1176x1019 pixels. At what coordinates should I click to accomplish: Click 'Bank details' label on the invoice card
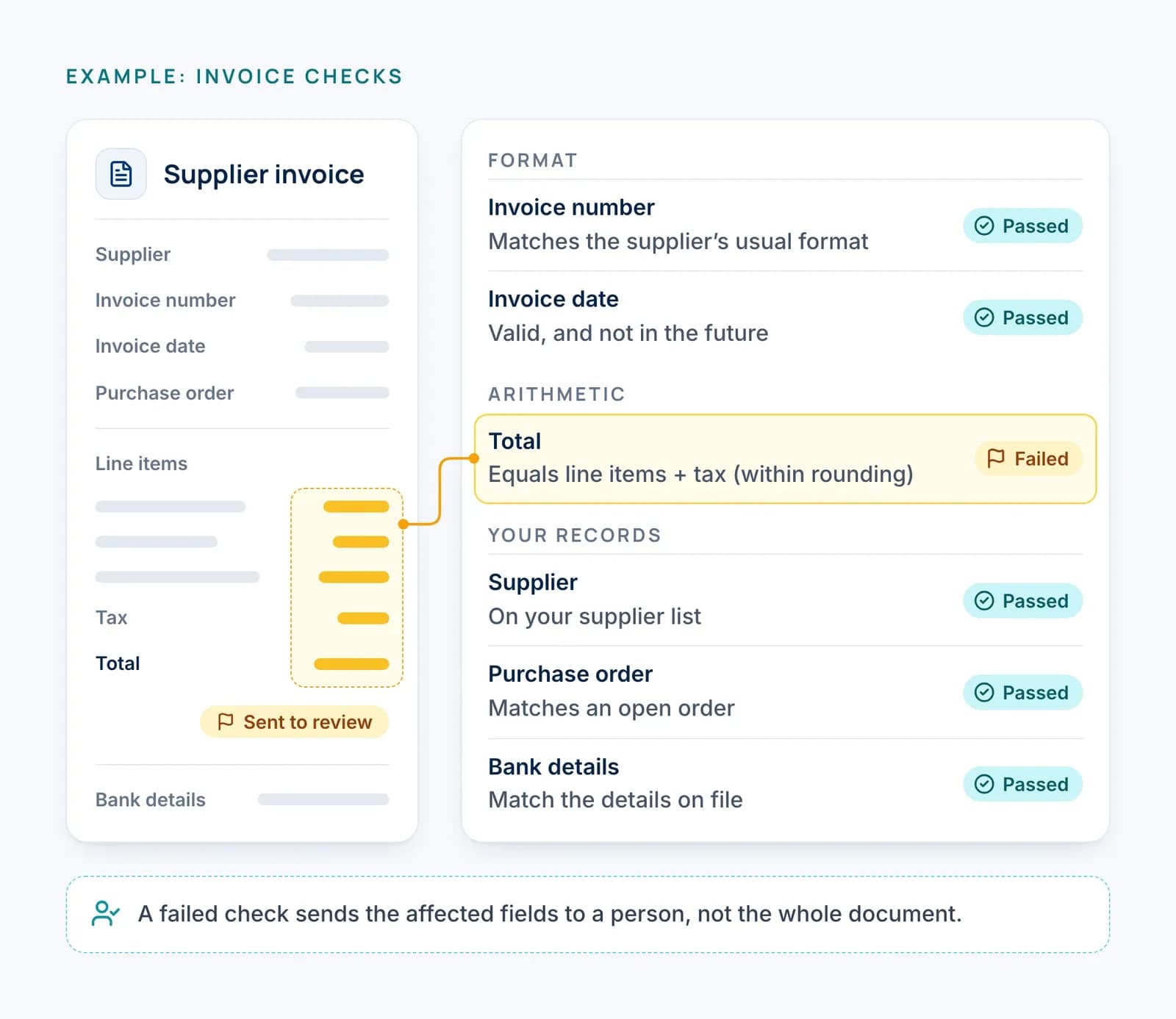[x=151, y=799]
